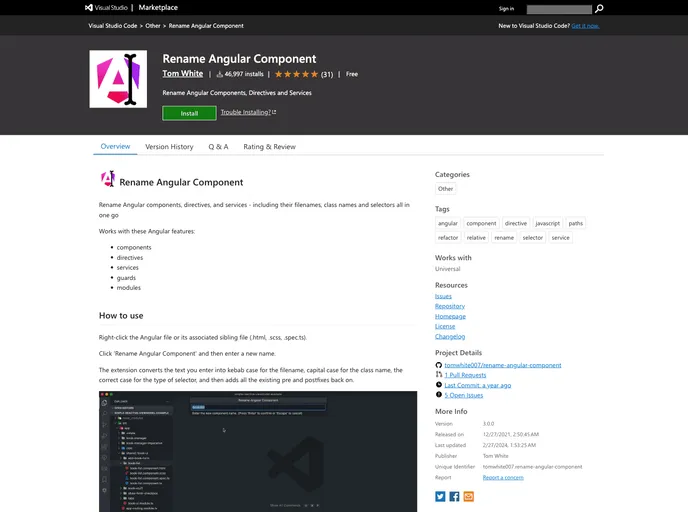688x512 pixels.
Task: Click the clock icon beside Last Commit
Action: [x=438, y=385]
